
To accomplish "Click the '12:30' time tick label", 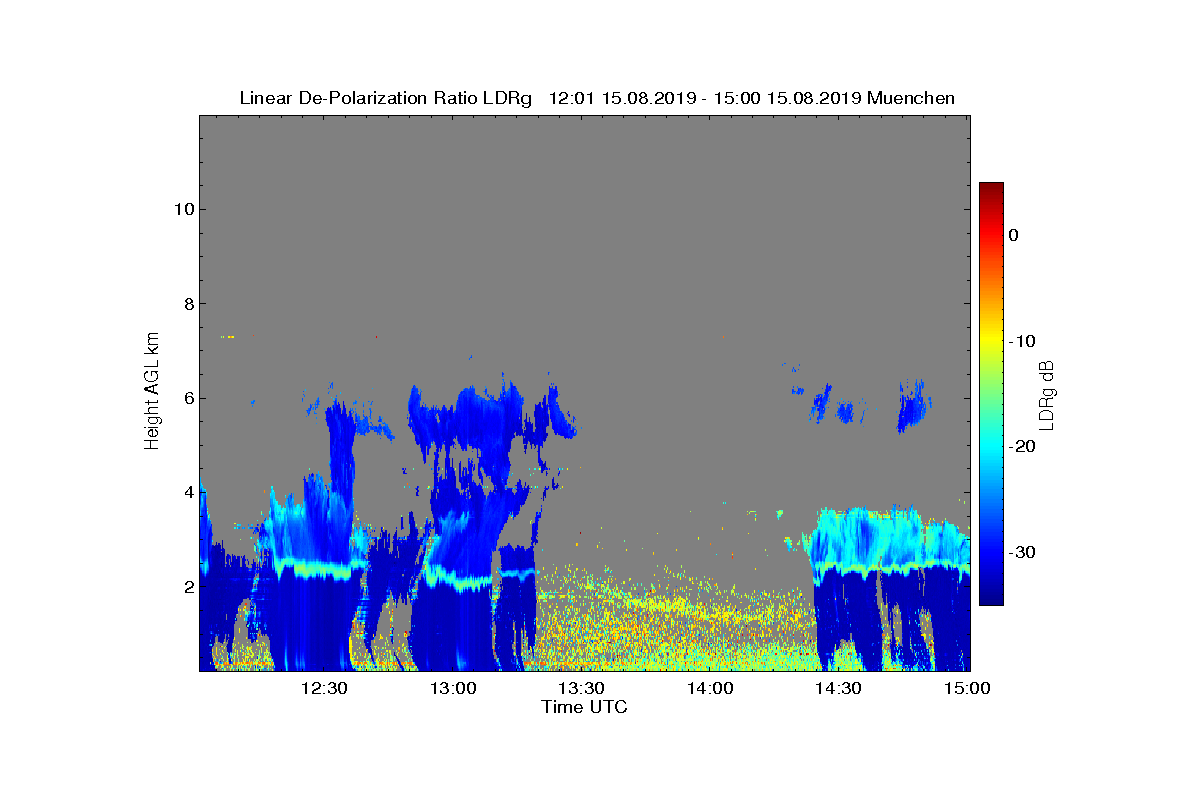I will [x=324, y=688].
